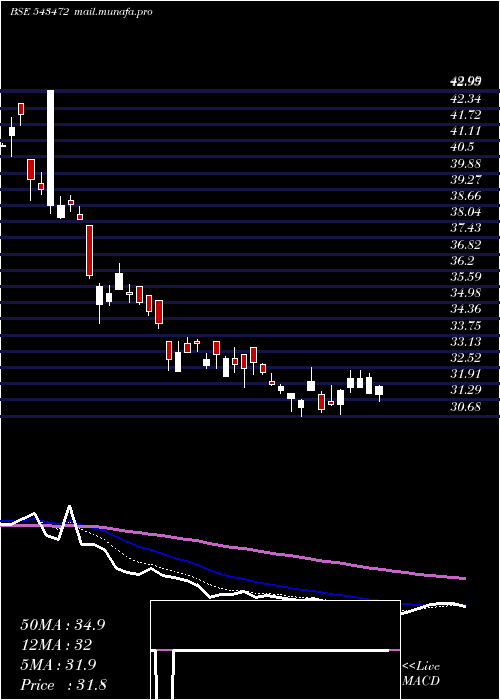Select the 41.72 price axis label

[x=466, y=115]
